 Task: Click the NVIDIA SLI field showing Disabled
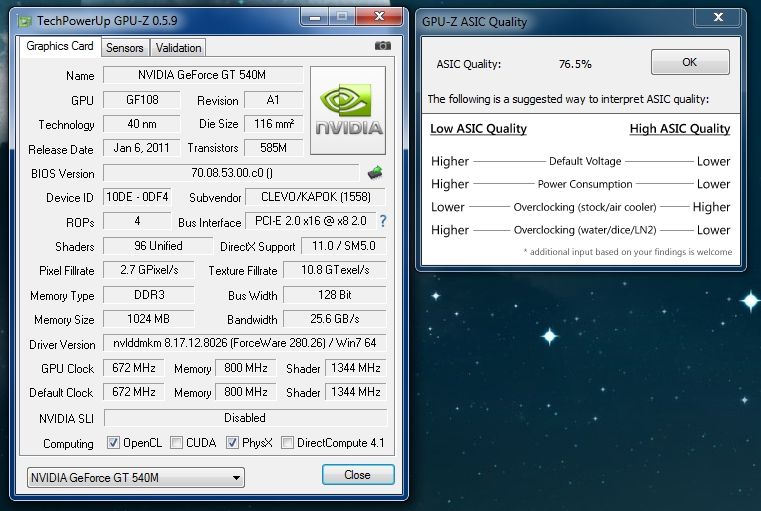[x=245, y=418]
